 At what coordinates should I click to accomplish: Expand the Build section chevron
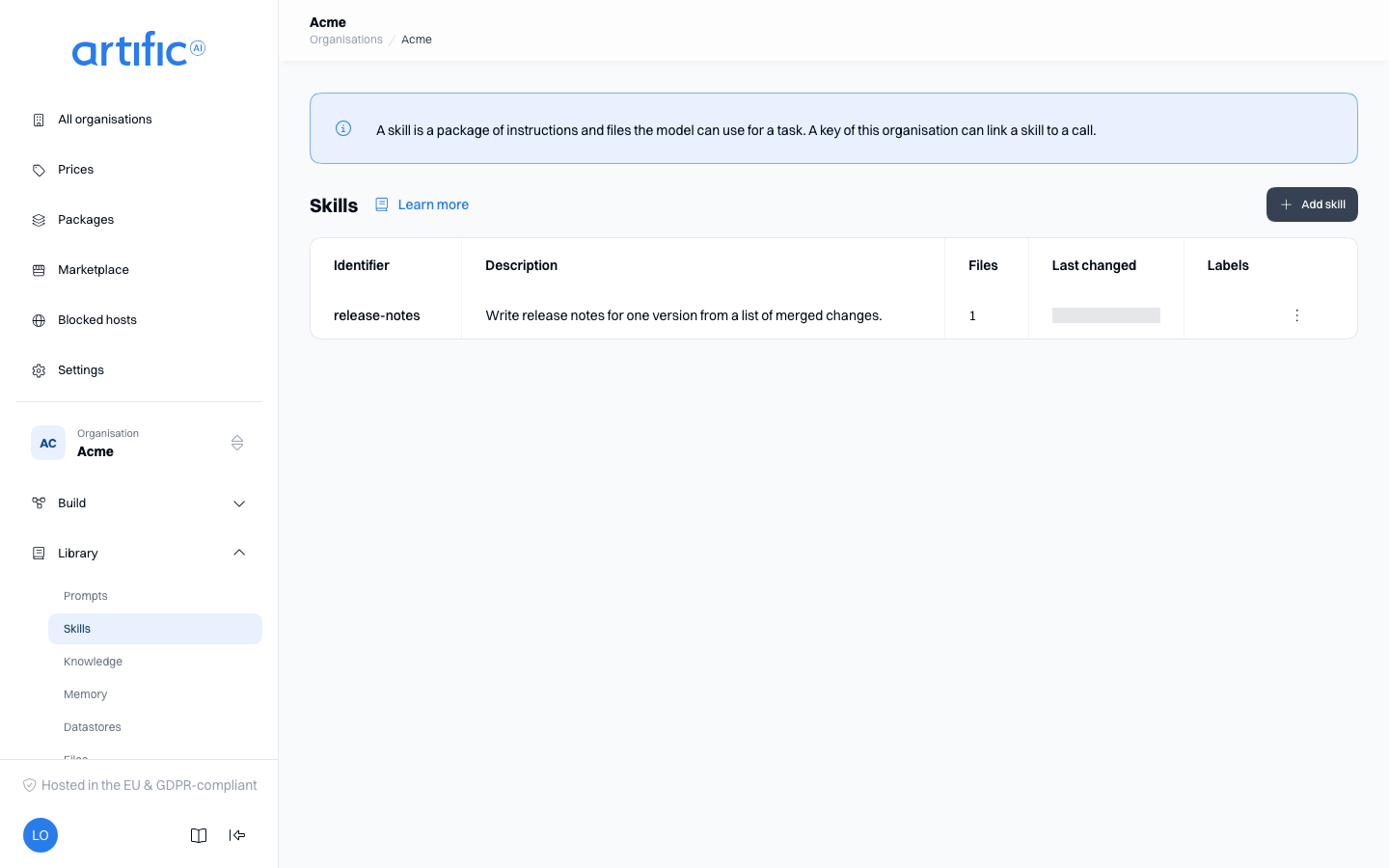click(x=239, y=503)
